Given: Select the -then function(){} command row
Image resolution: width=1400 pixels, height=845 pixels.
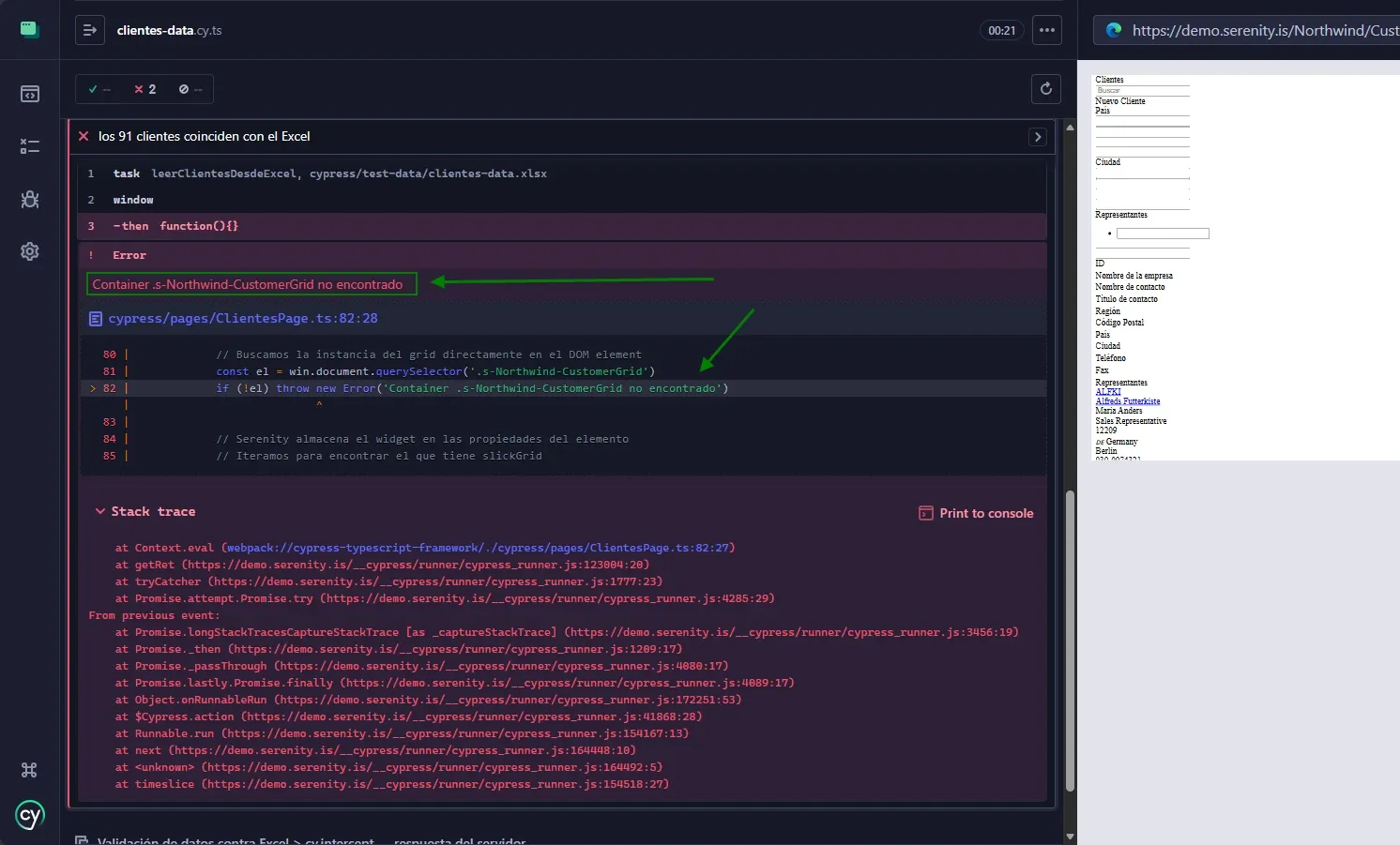Looking at the screenshot, I should point(562,226).
